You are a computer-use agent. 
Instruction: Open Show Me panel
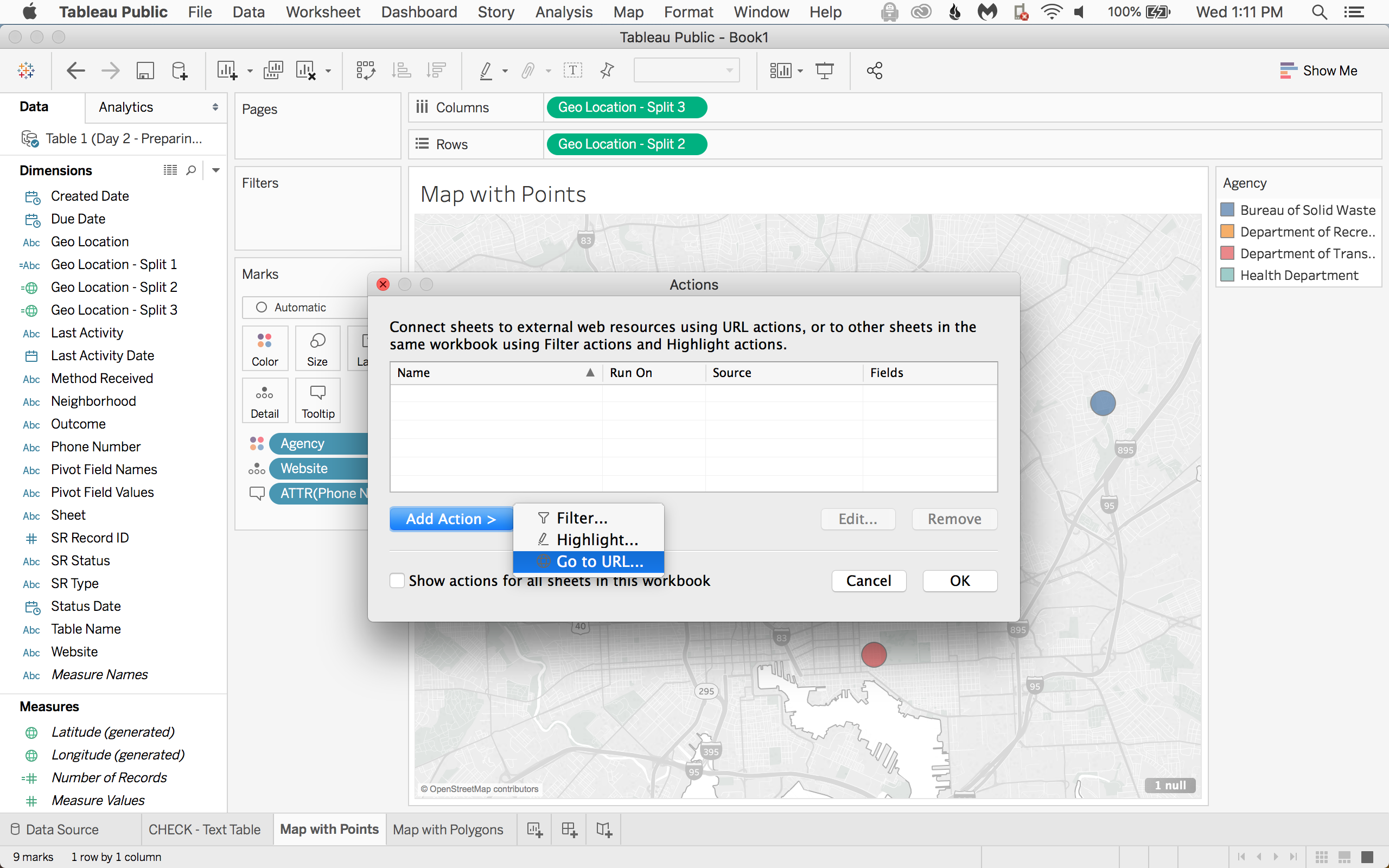click(1318, 71)
